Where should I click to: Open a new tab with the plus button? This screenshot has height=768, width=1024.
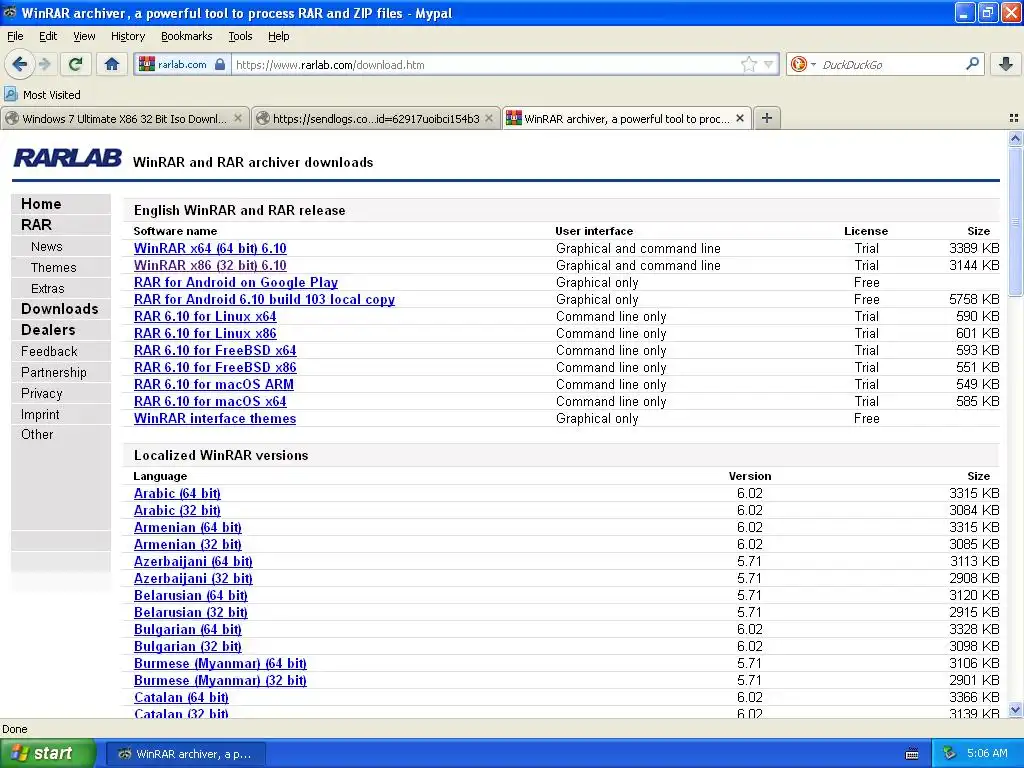[767, 118]
